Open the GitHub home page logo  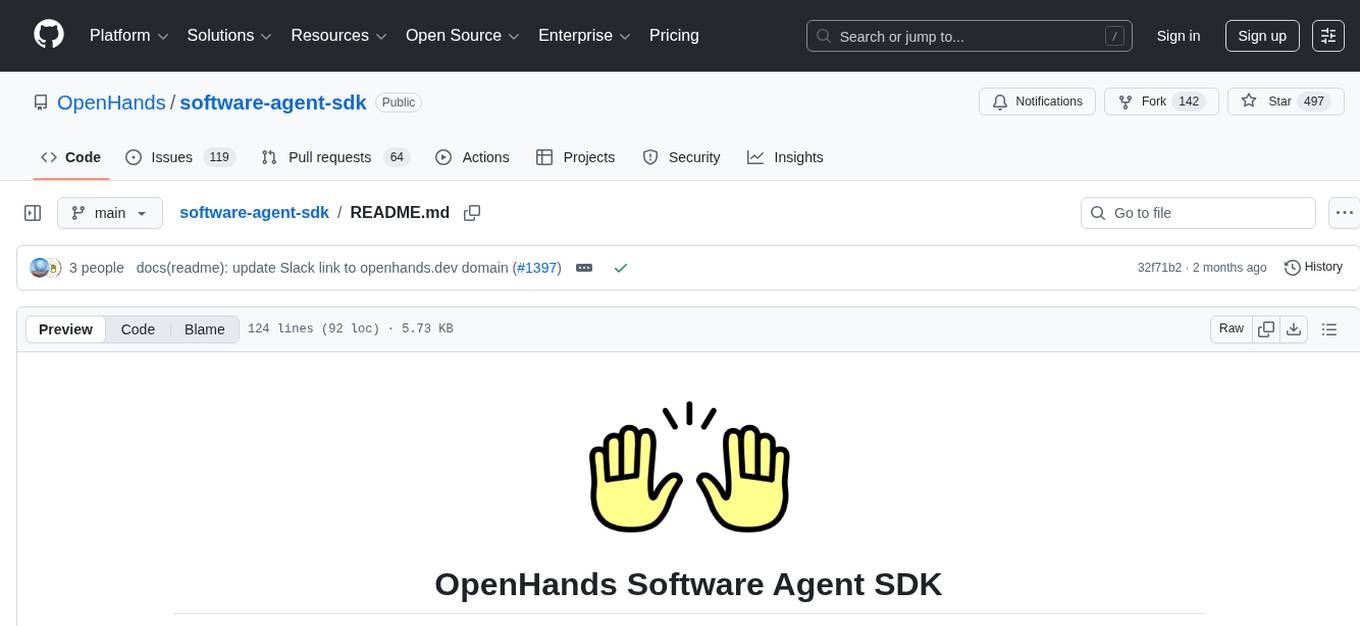click(48, 35)
